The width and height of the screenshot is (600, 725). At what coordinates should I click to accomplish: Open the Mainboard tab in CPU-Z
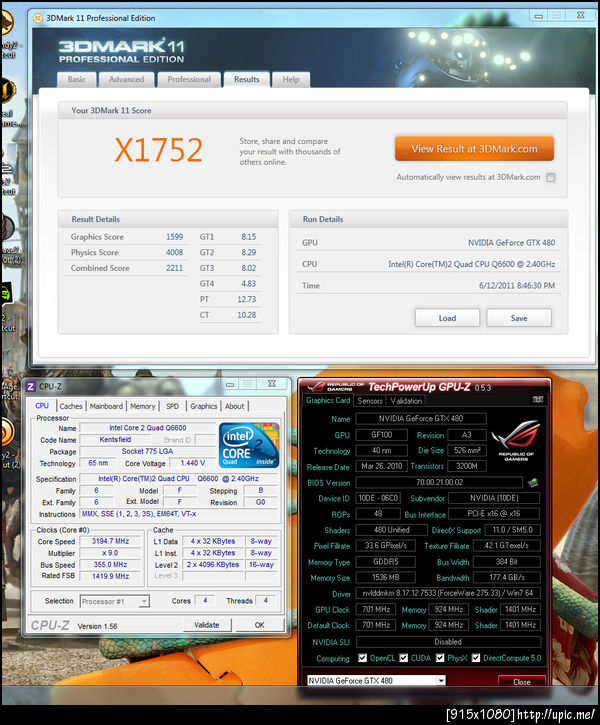click(106, 406)
